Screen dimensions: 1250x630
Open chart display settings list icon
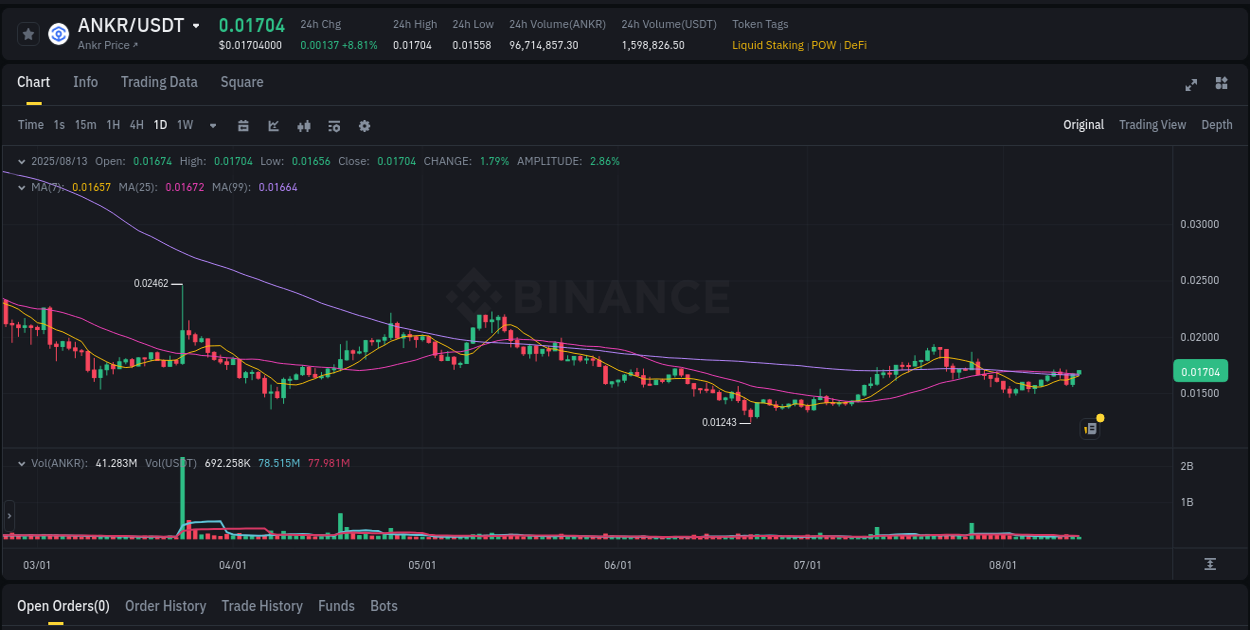(333, 125)
